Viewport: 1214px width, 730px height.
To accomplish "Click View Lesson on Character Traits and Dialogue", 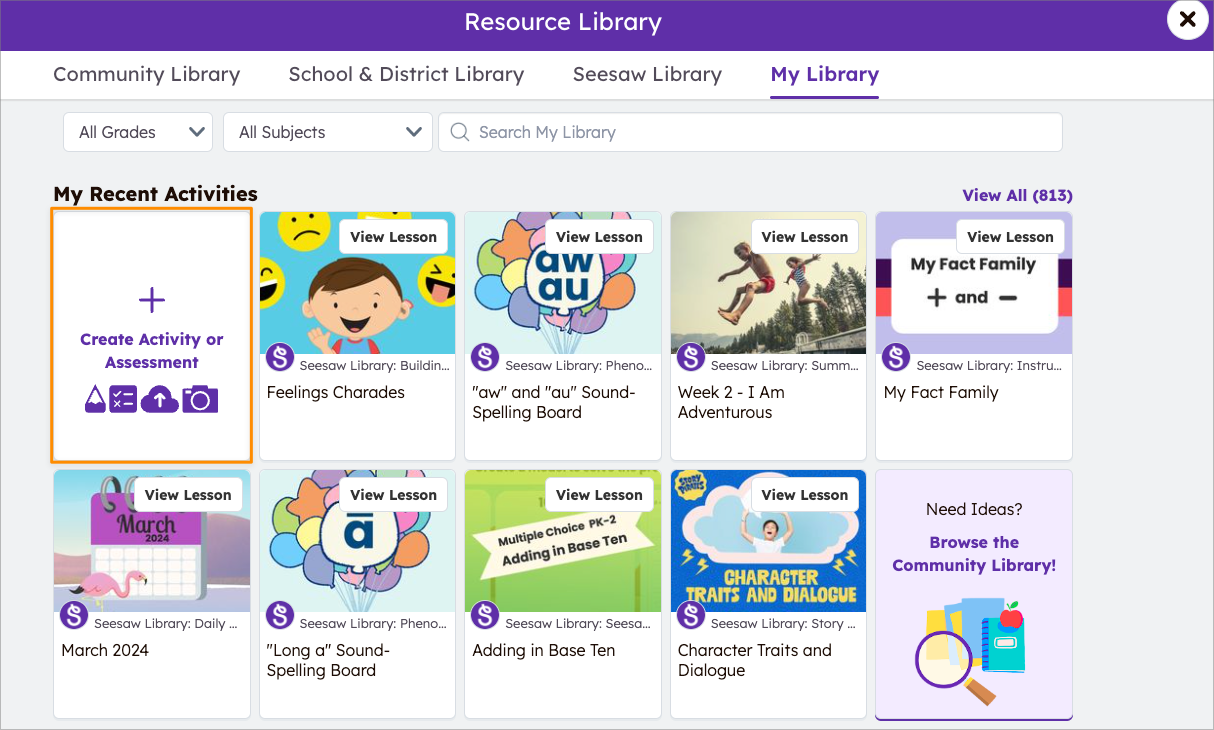I will click(x=805, y=494).
